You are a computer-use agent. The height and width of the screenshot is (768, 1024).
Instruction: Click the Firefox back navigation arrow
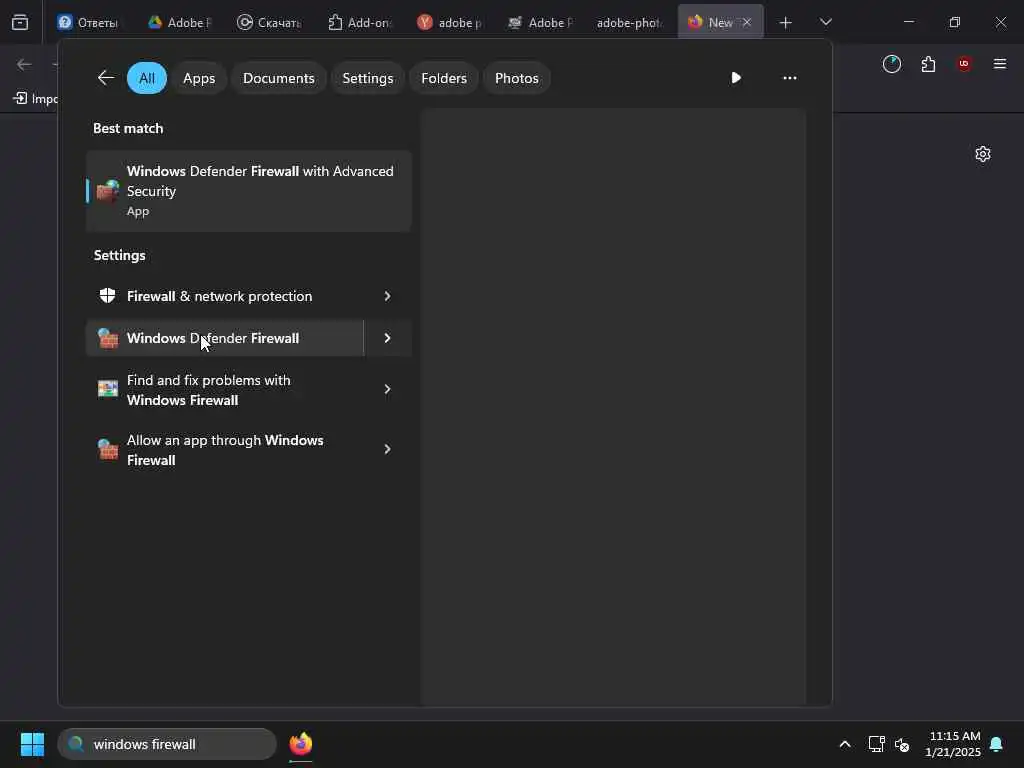pos(24,64)
